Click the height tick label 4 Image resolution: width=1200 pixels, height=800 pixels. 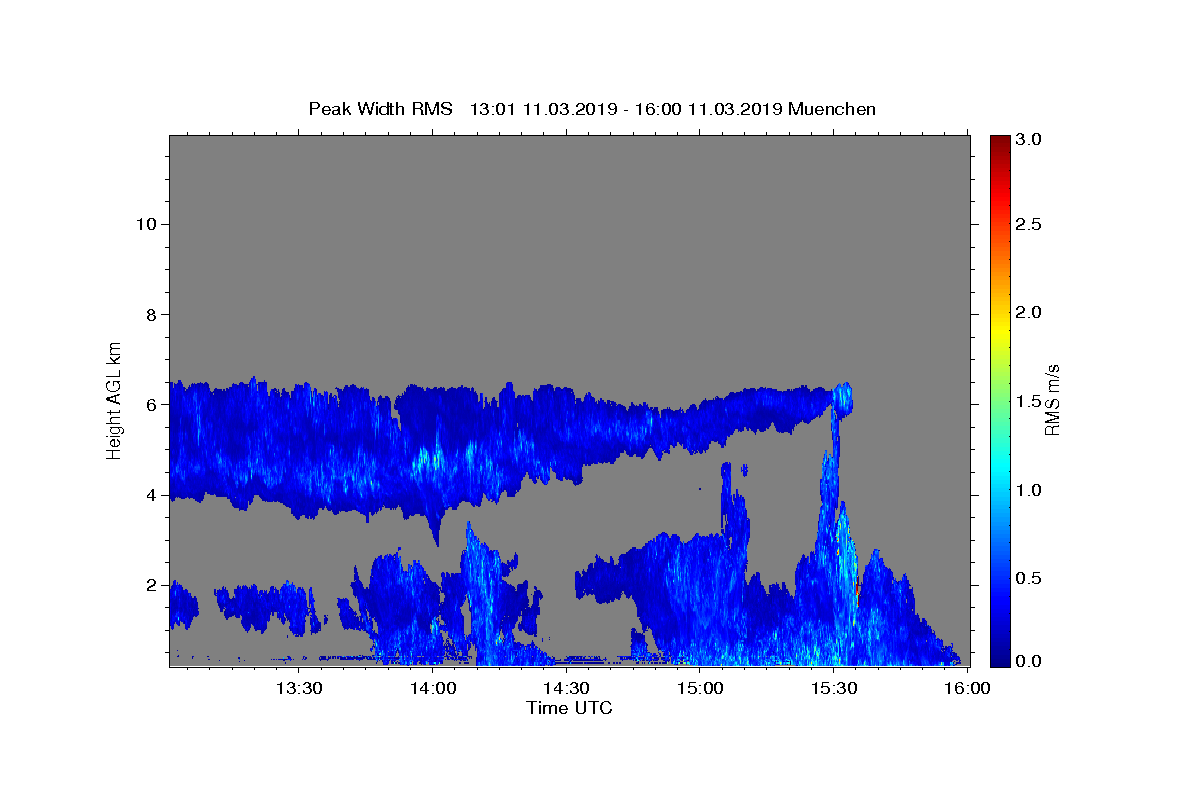coord(152,495)
